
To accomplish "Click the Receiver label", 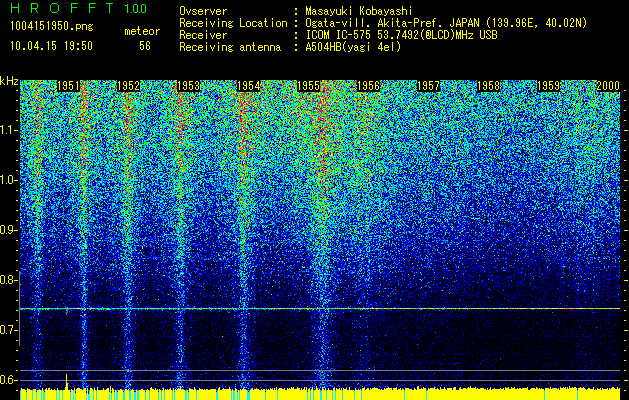I will click(x=203, y=35).
